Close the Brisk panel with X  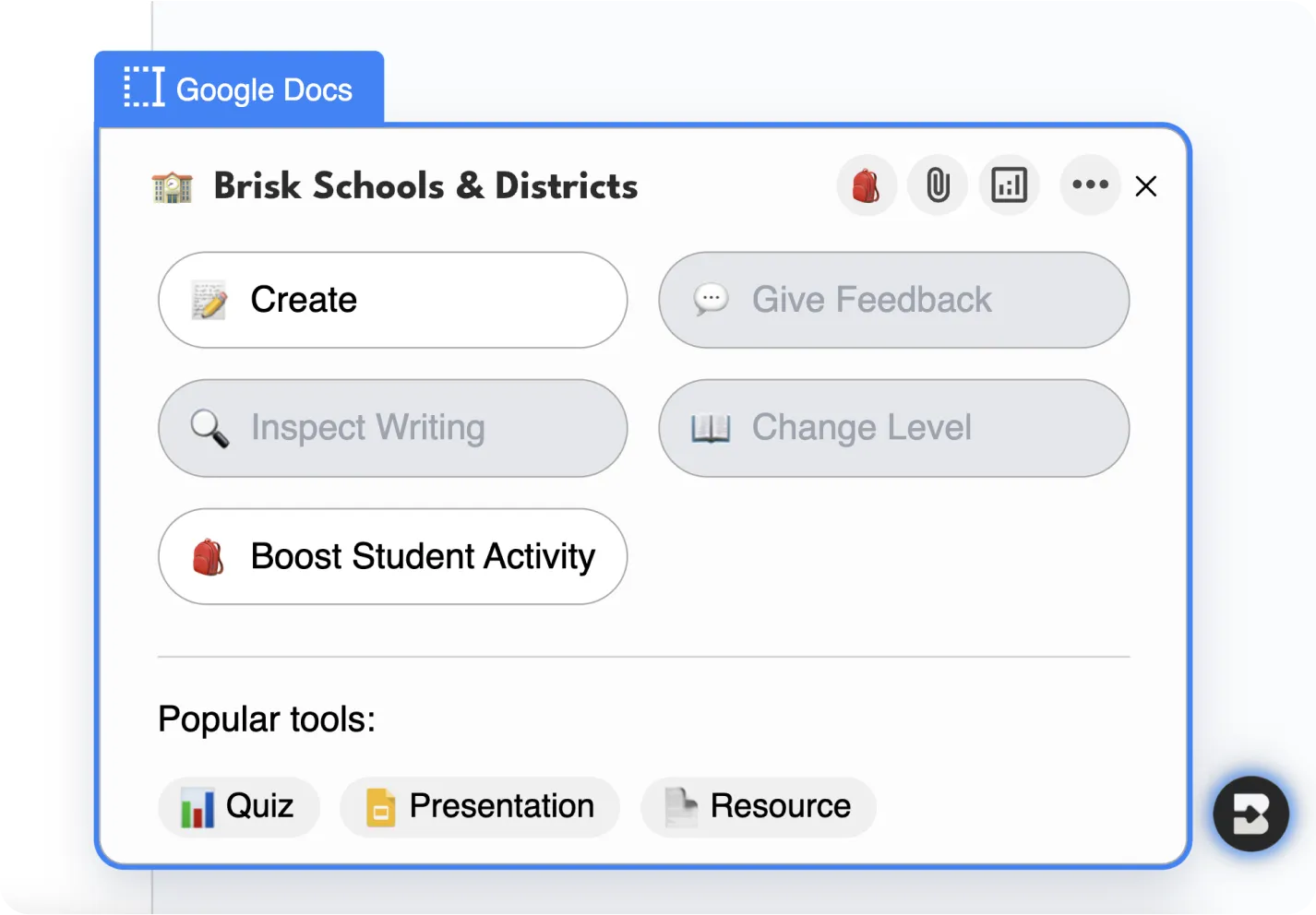pos(1146,186)
